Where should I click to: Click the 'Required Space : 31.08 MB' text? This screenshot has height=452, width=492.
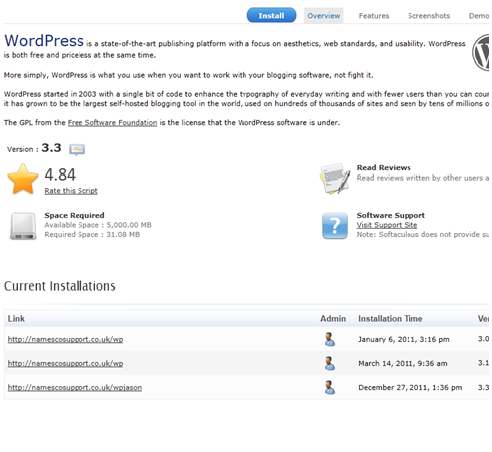coord(92,235)
